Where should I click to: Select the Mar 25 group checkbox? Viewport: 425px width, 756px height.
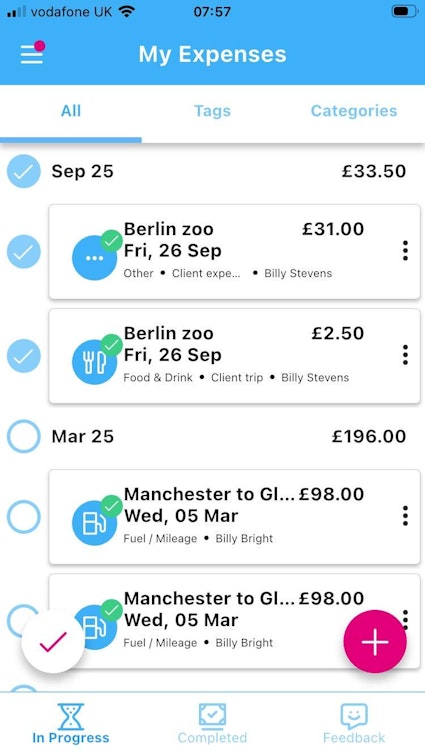click(24, 436)
